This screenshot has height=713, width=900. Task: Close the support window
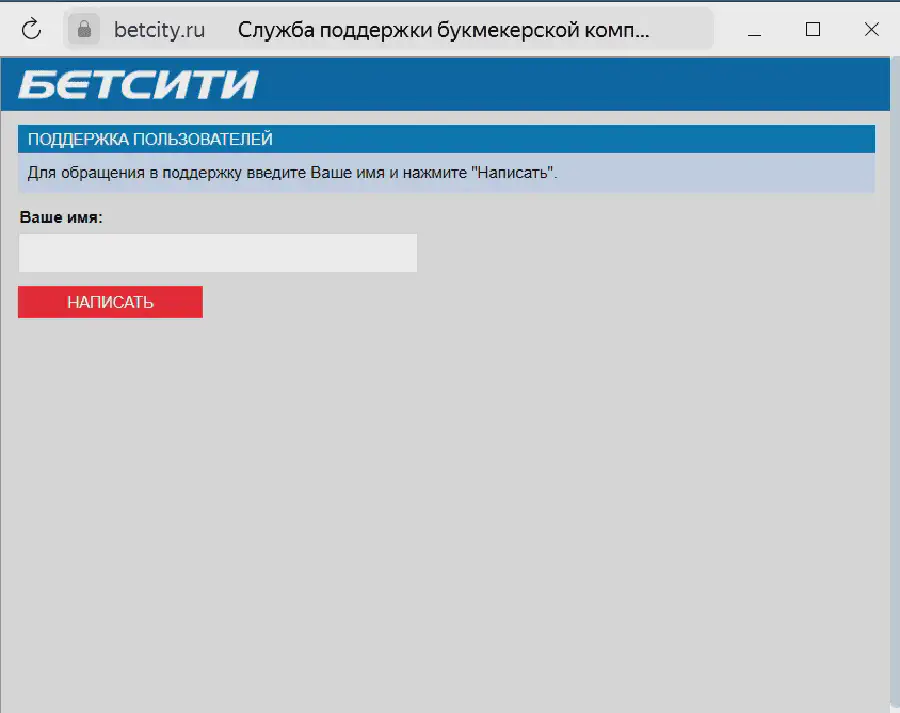(x=871, y=29)
